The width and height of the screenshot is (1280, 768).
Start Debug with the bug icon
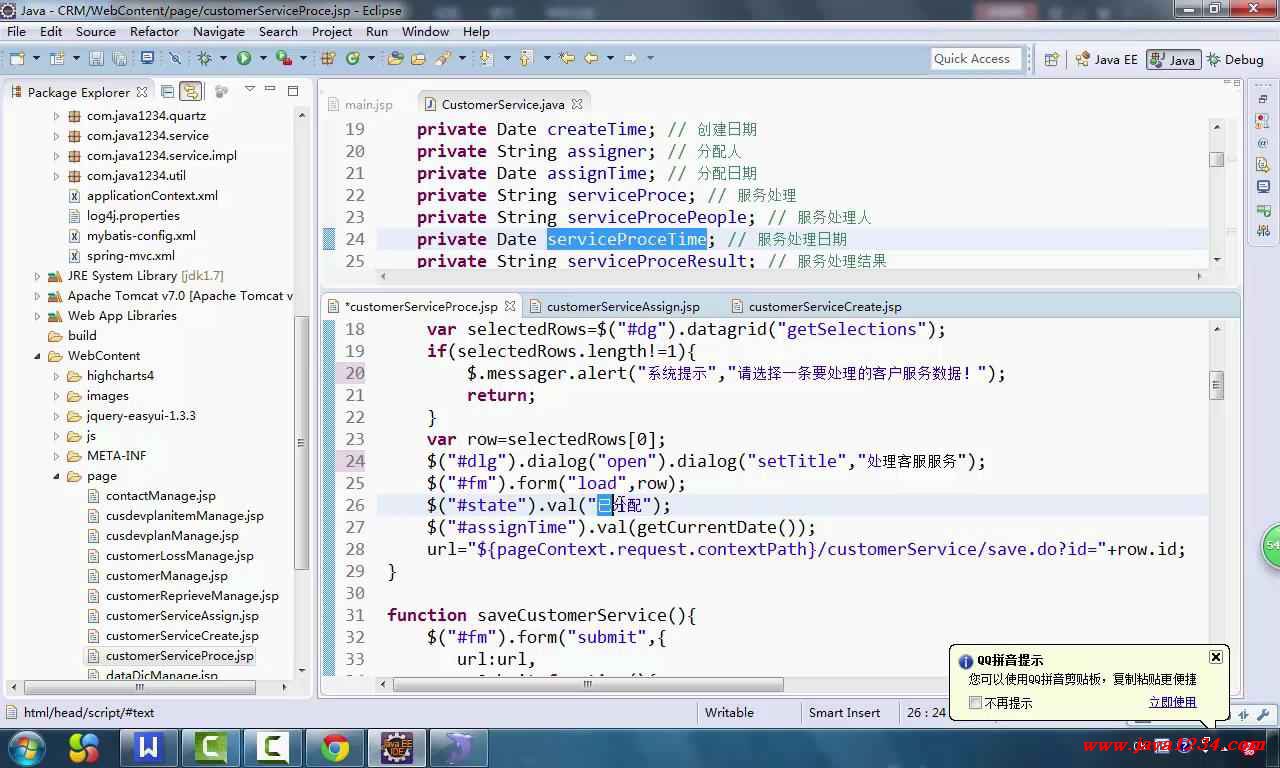point(204,59)
